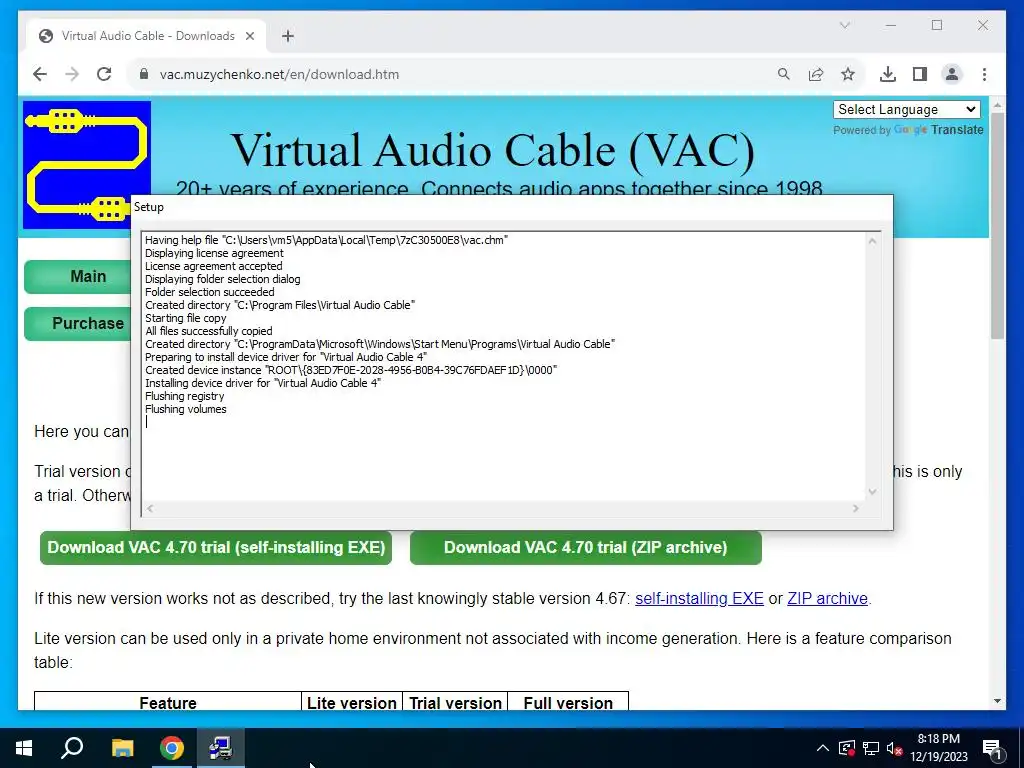Open the notification center icon
The image size is (1024, 768).
993,749
